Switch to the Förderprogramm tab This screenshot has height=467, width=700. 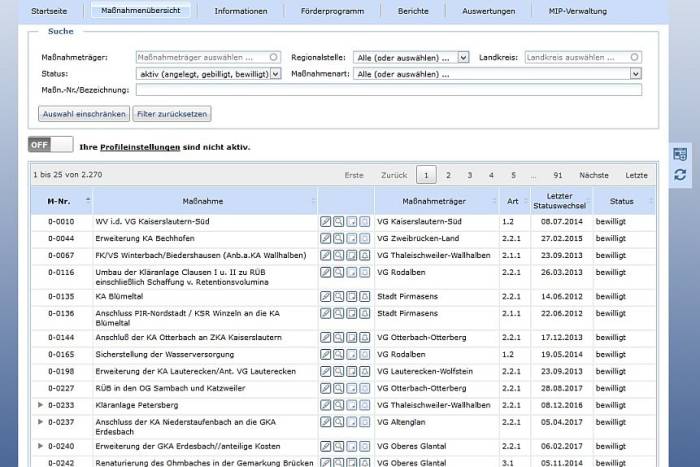pyautogui.click(x=332, y=11)
